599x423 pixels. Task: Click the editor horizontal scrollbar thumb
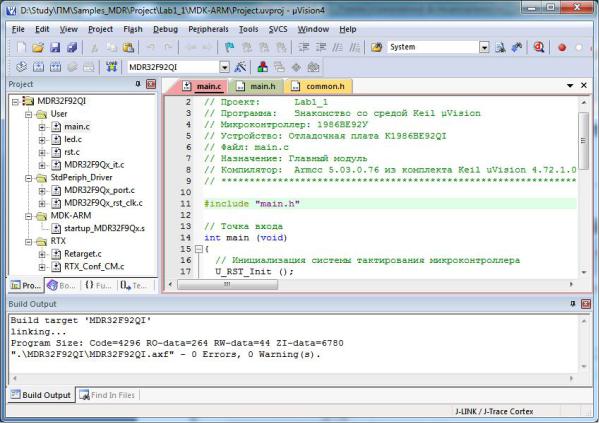pyautogui.click(x=227, y=285)
